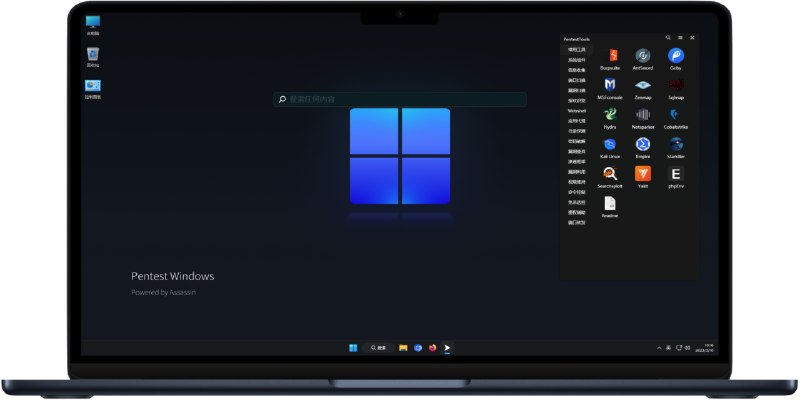Open the PentestTools hamburger menu
The image size is (800, 400).
click(680, 38)
